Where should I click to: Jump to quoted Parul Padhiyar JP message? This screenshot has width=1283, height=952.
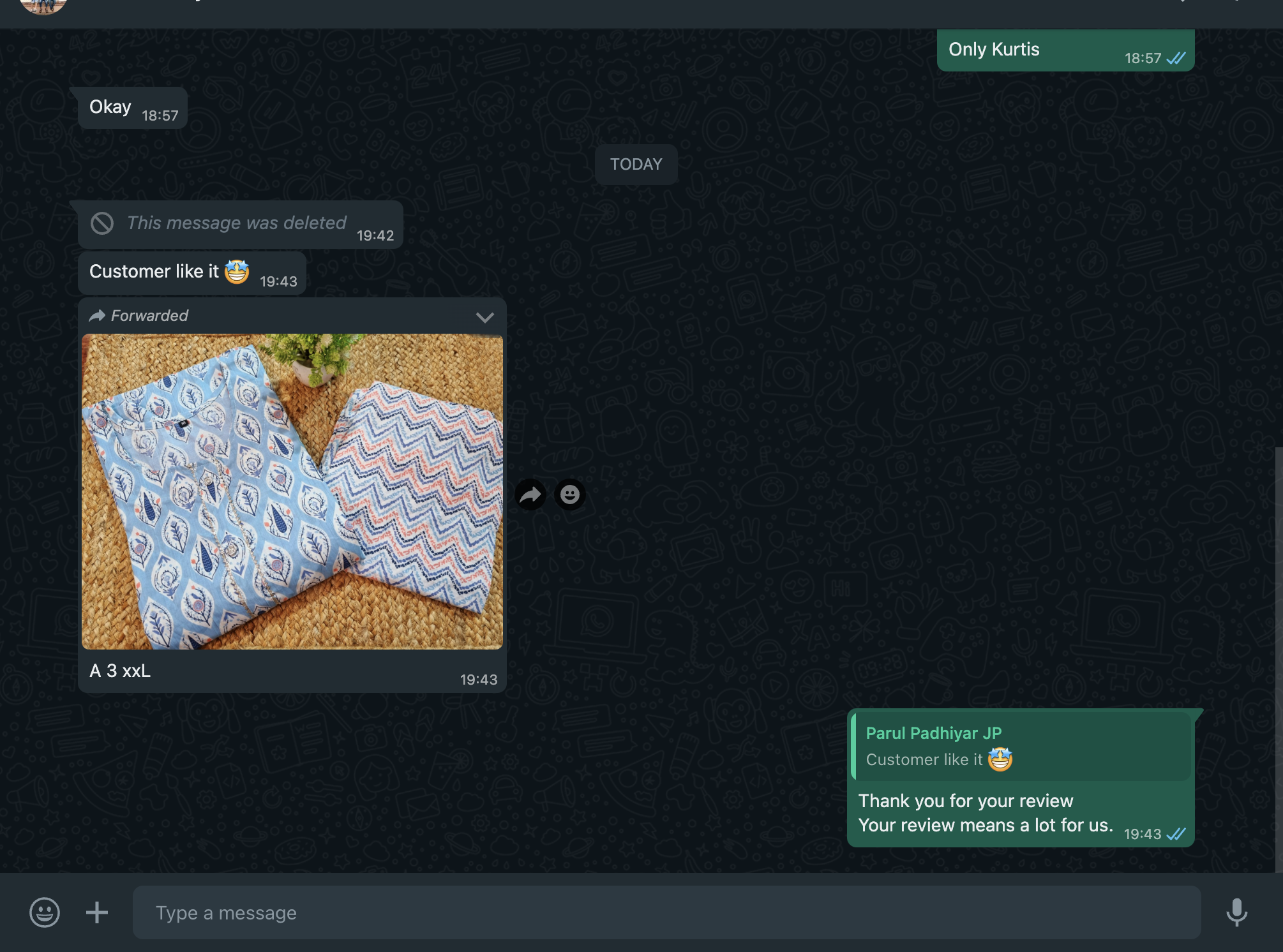point(1021,746)
